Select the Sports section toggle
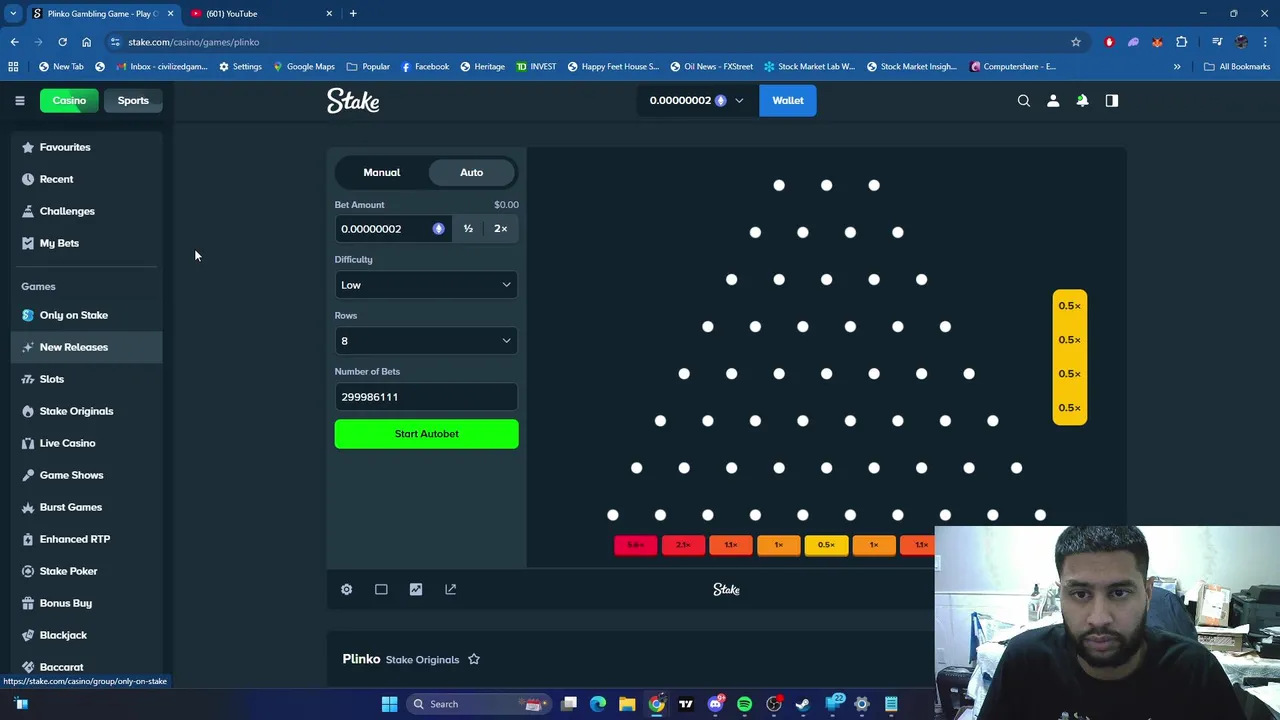1280x720 pixels. (133, 100)
